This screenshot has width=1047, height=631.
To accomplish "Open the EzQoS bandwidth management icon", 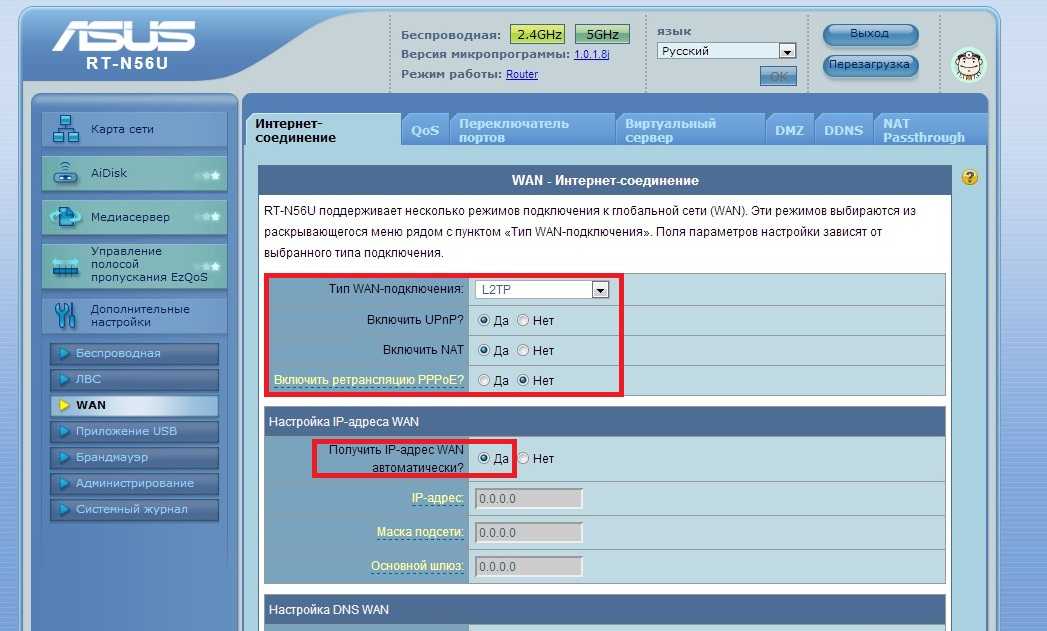I will pos(66,265).
